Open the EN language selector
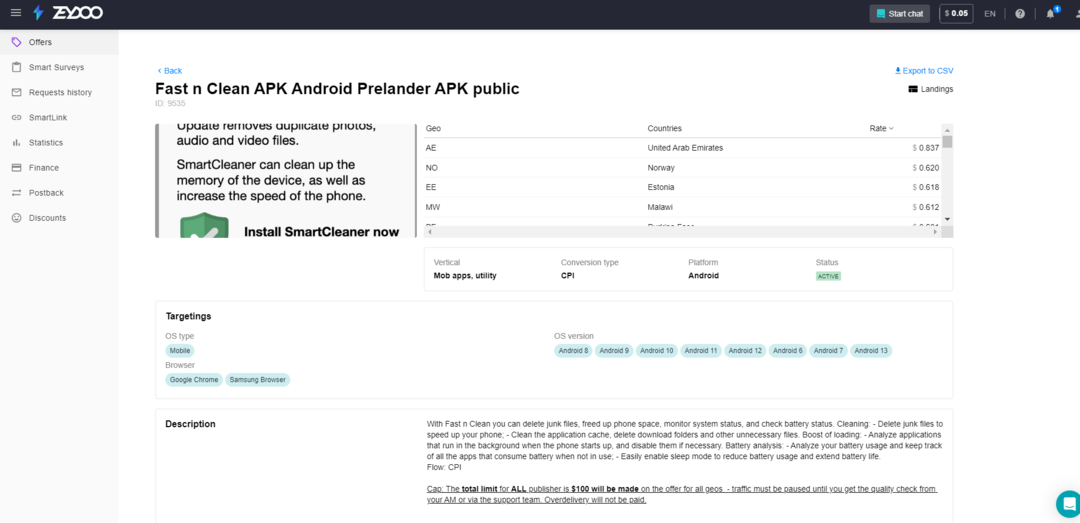The width and height of the screenshot is (1080, 523). pyautogui.click(x=989, y=14)
